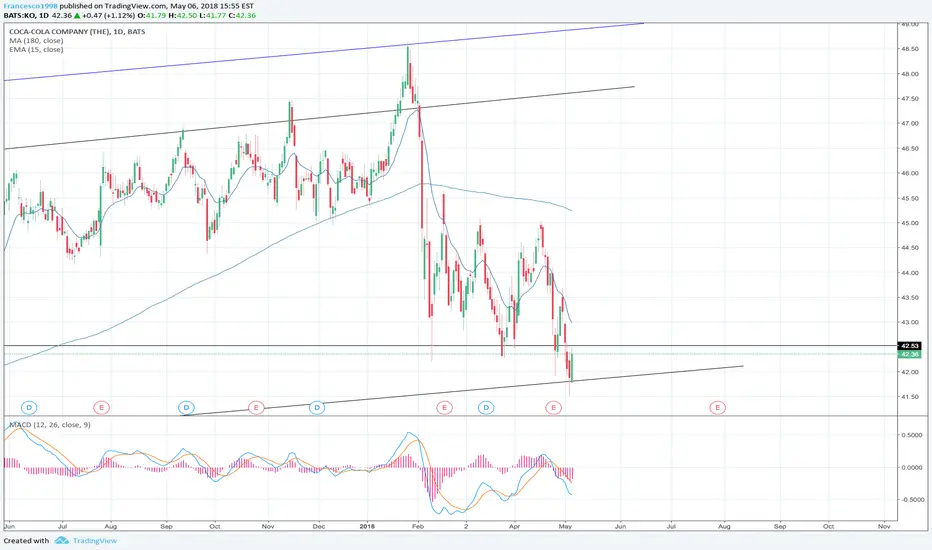Select the MA (180, close) indicator legend
This screenshot has height=550, width=932.
coord(36,40)
